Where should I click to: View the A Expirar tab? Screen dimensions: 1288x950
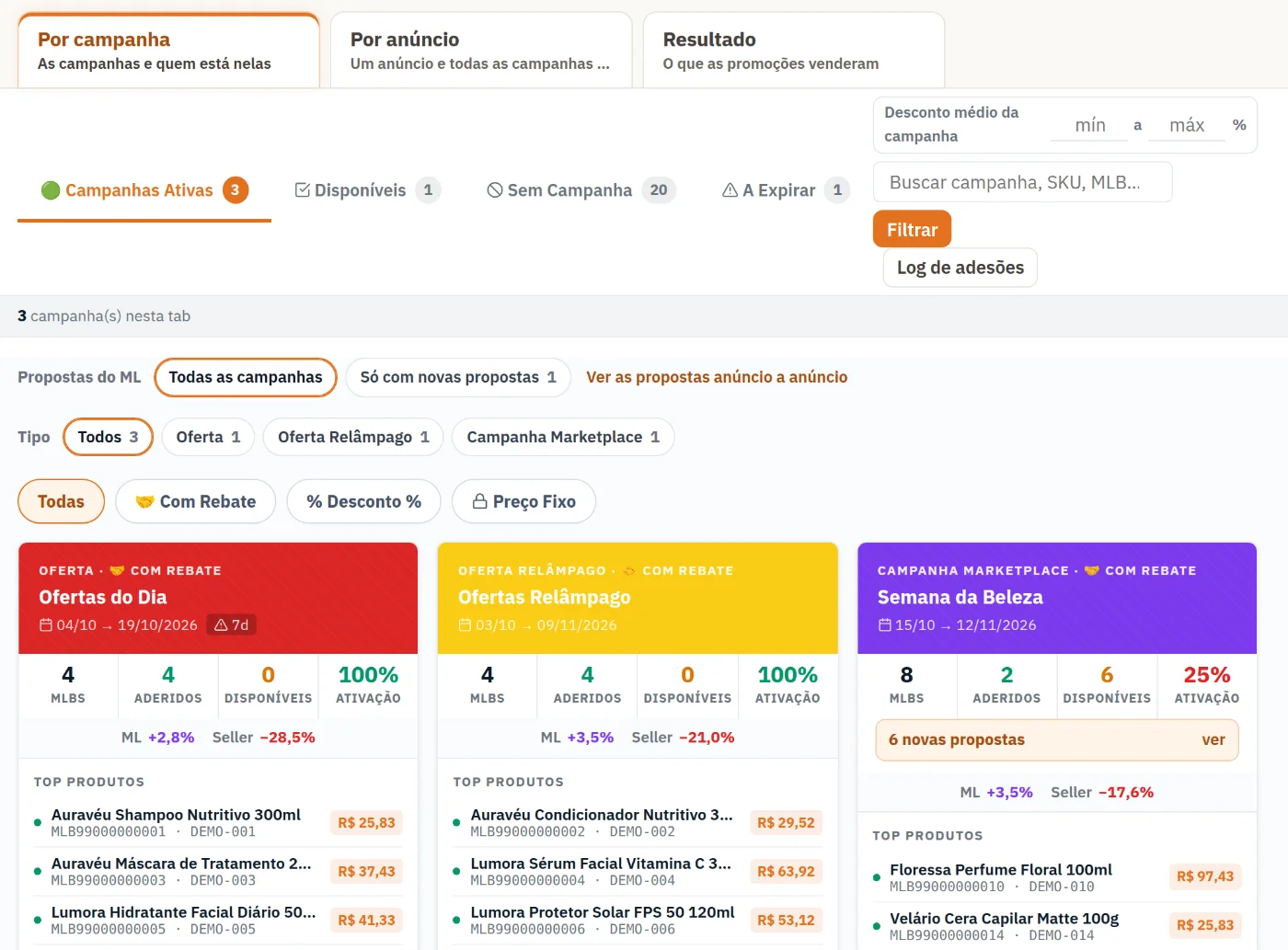click(x=786, y=190)
